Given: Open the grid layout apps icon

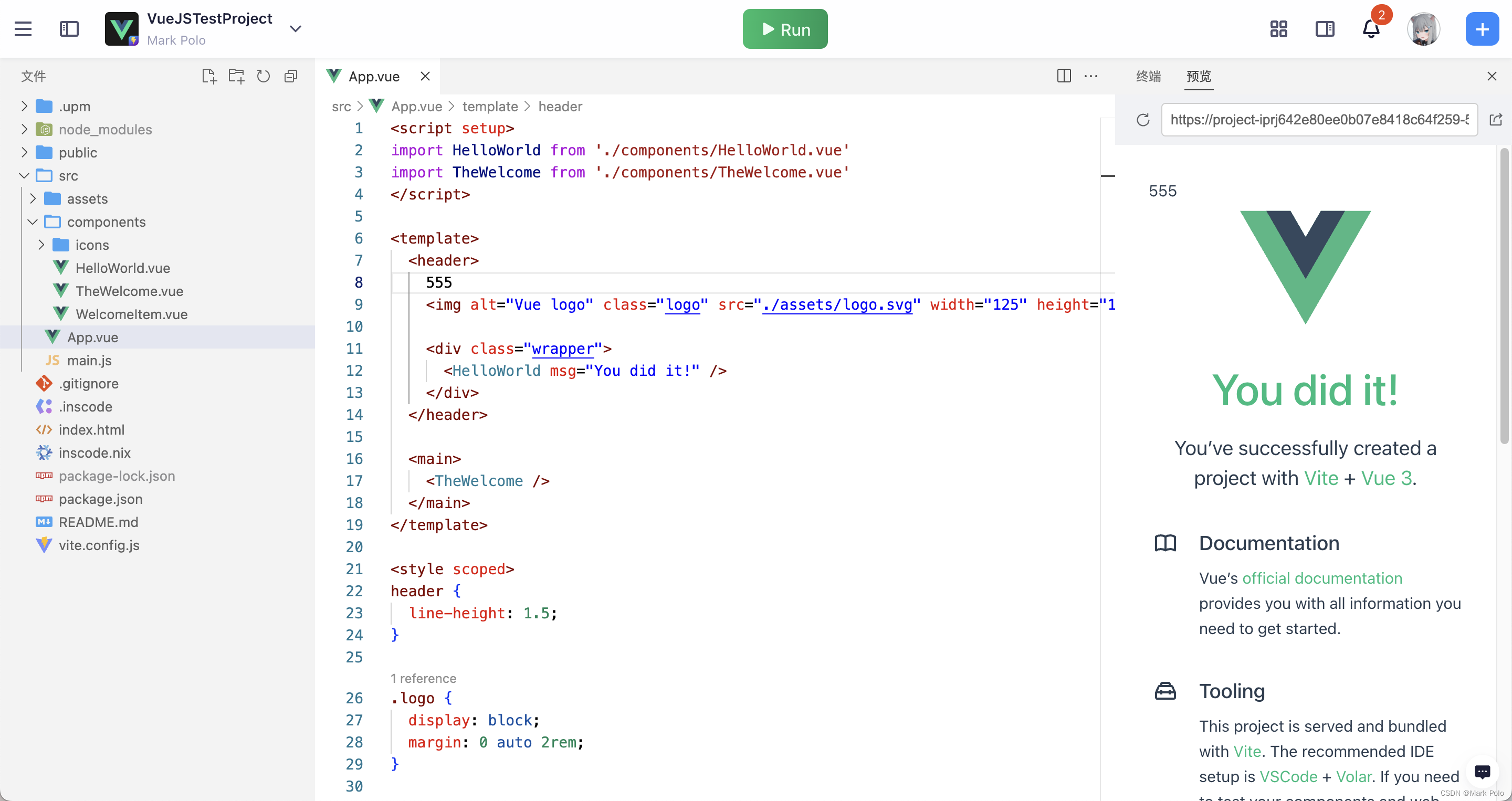Looking at the screenshot, I should click(x=1278, y=29).
